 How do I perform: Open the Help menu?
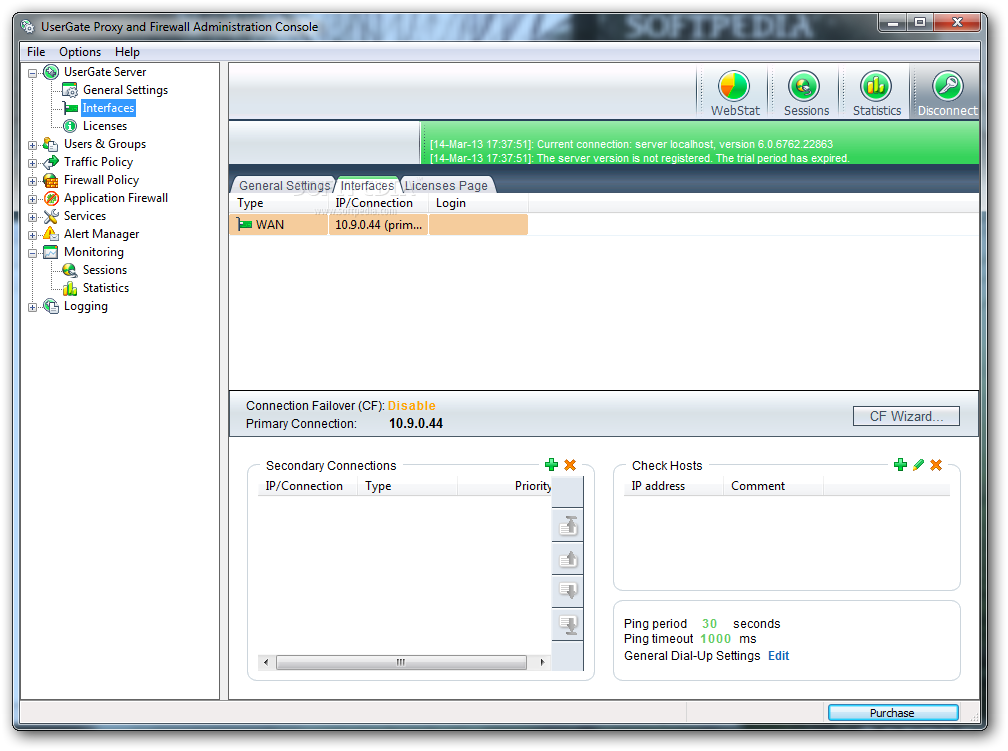tap(127, 52)
